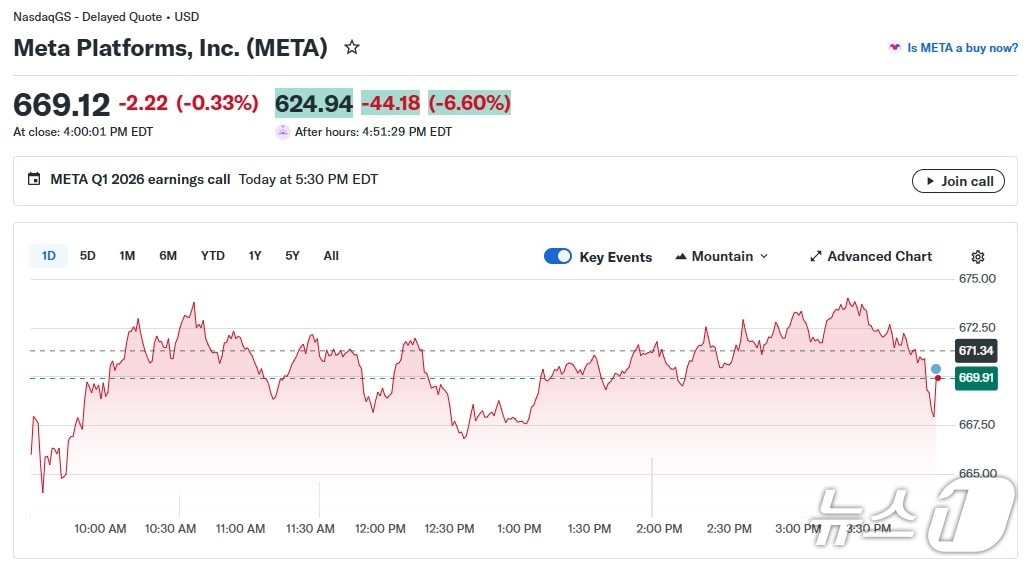Click the star icon to follow META
The width and height of the screenshot is (1031, 568).
352,47
